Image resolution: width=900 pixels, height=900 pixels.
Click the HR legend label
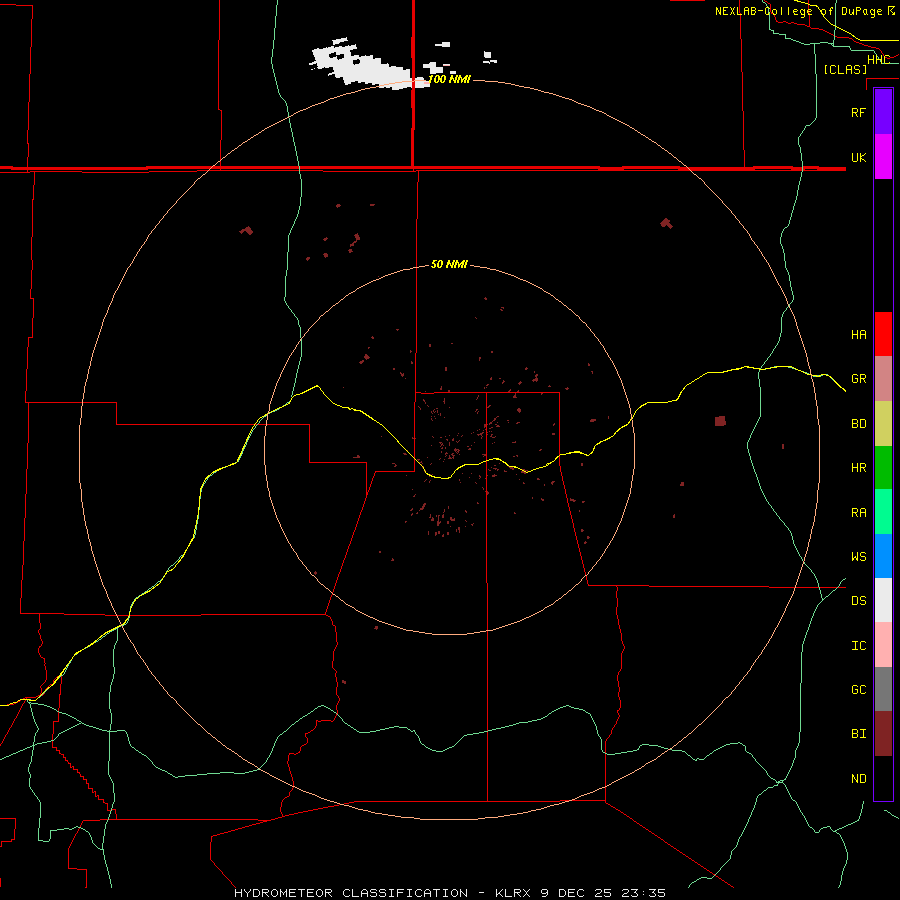pyautogui.click(x=858, y=468)
